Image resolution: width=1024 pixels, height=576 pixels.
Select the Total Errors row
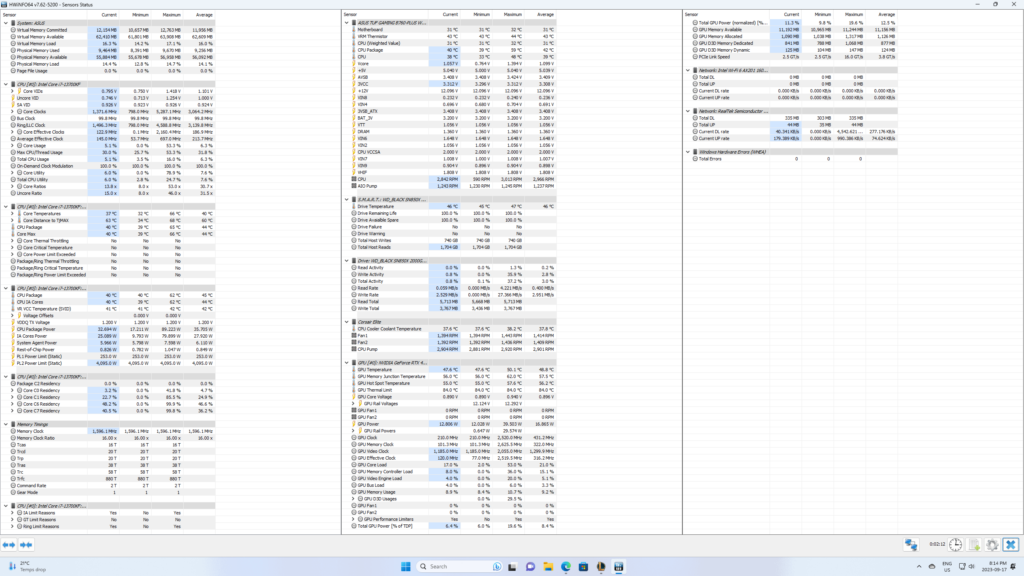[x=791, y=159]
